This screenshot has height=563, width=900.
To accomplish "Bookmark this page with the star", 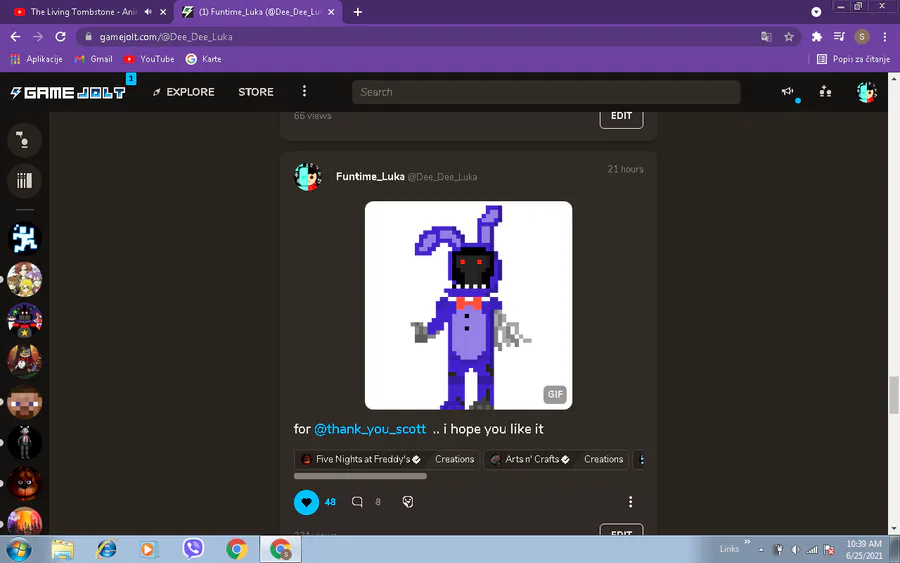I will [x=789, y=37].
